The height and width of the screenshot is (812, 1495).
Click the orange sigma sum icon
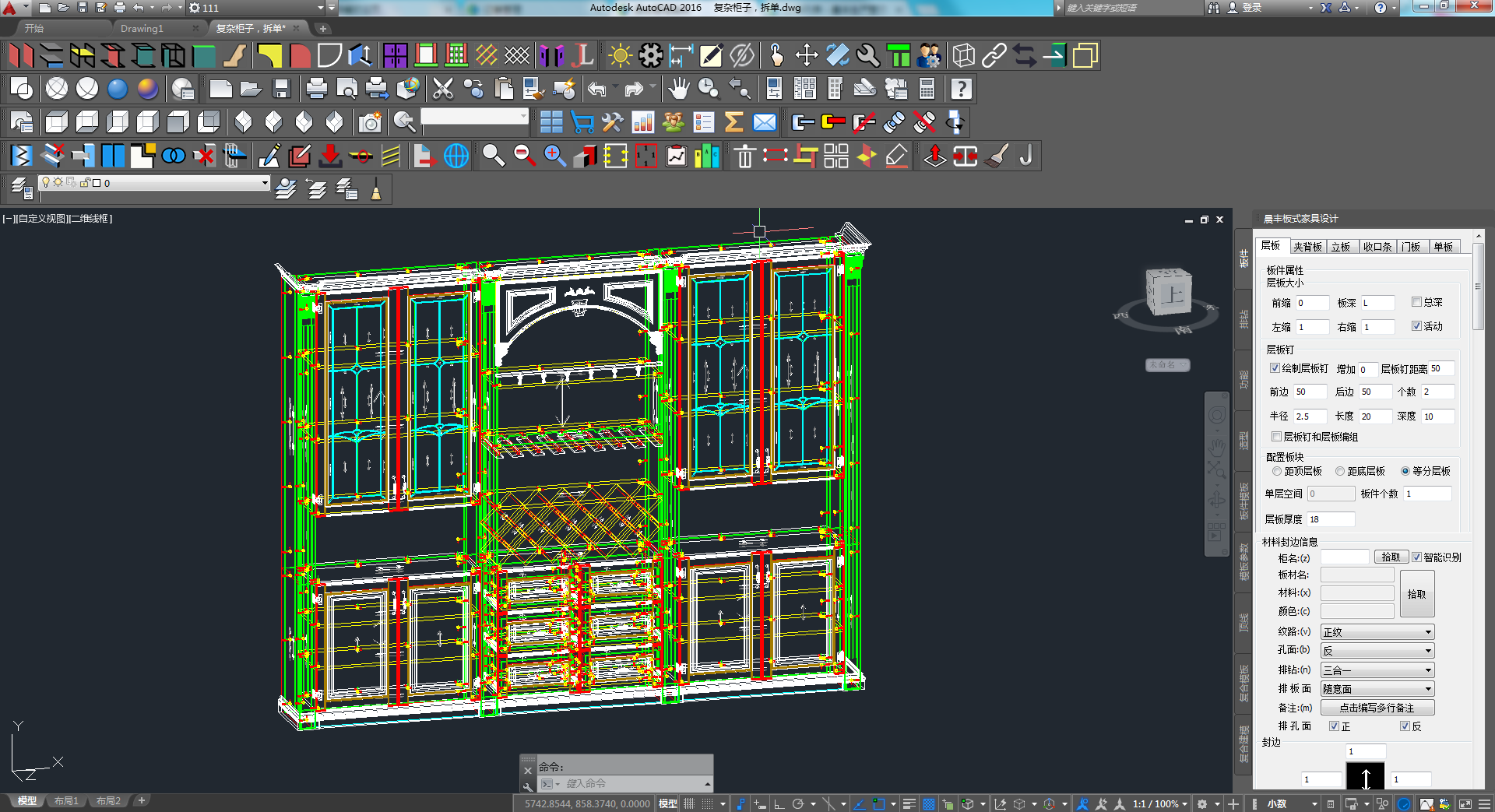[x=733, y=122]
